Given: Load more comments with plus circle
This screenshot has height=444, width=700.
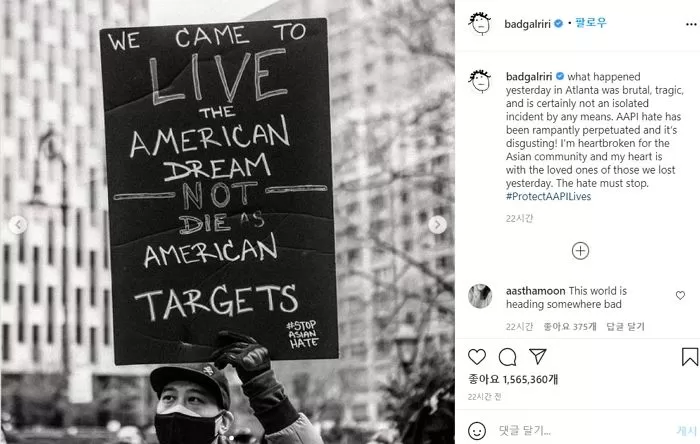Looking at the screenshot, I should 580,251.
